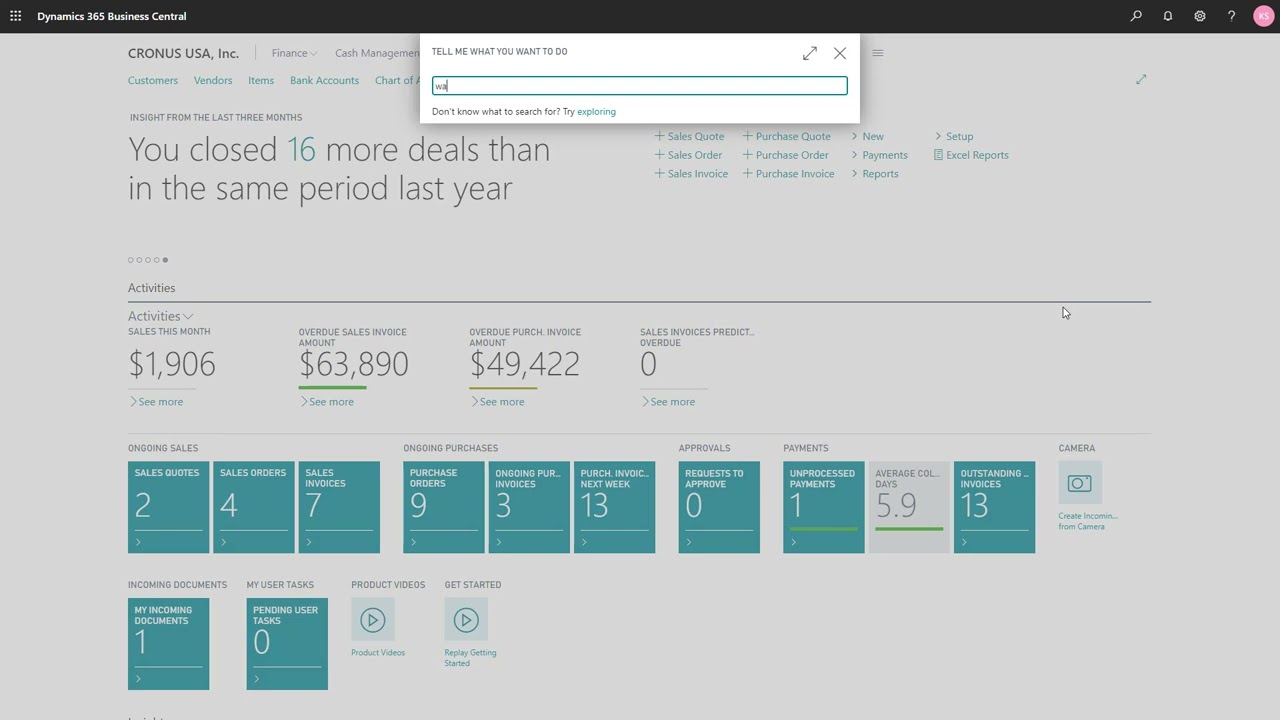Open the Sales Invoices tile
1280x720 pixels.
point(339,507)
